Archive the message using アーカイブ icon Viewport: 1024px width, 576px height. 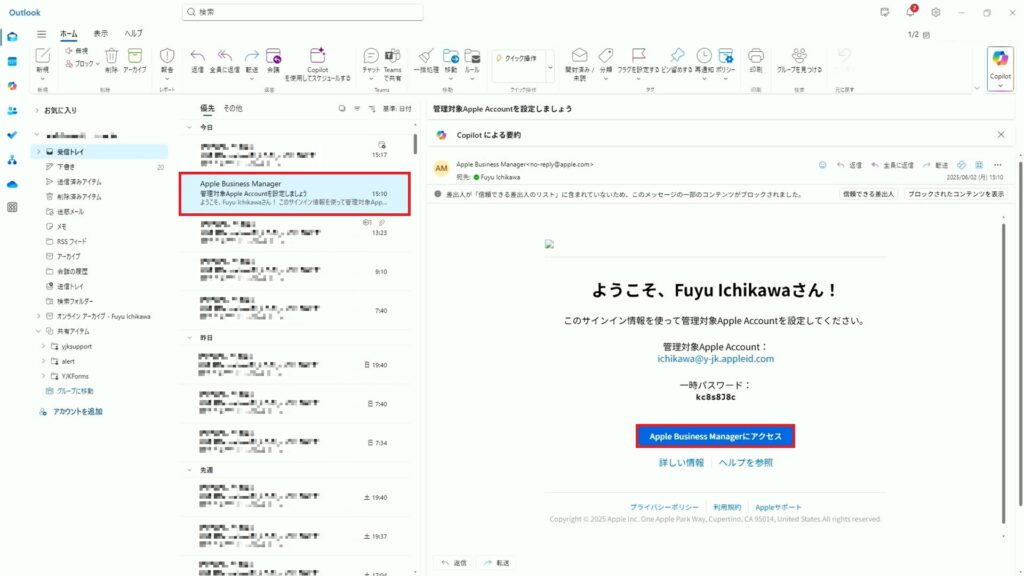(135, 56)
